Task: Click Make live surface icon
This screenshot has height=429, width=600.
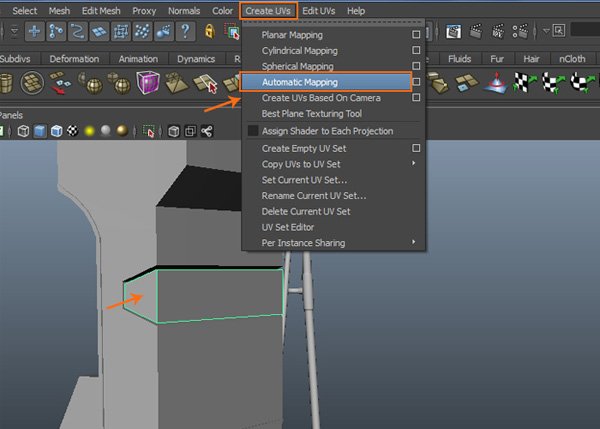Action: pyautogui.click(x=121, y=31)
